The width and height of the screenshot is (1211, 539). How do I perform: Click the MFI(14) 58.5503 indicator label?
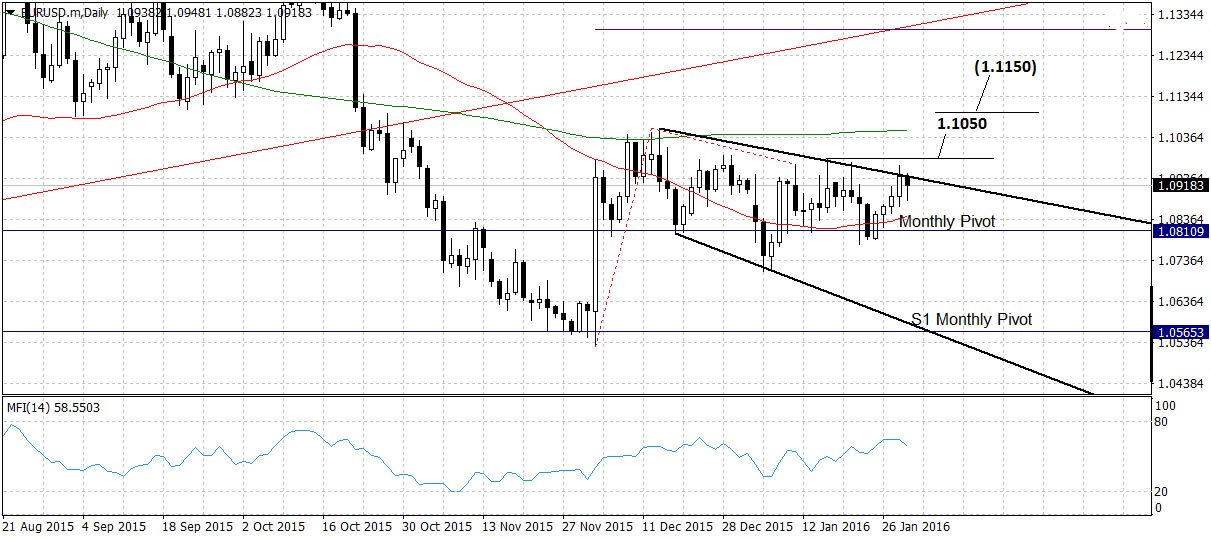pos(53,408)
